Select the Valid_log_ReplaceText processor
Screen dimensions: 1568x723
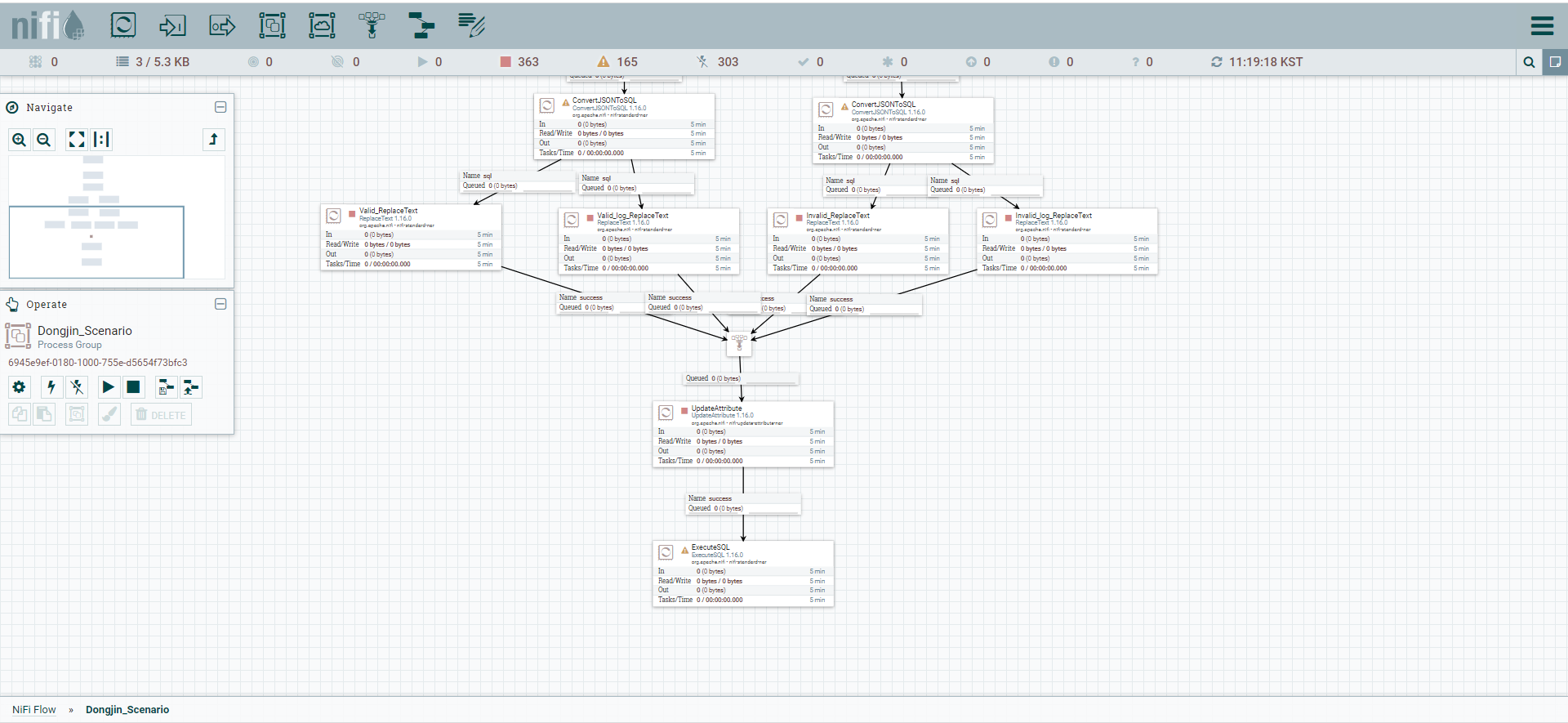coord(648,241)
